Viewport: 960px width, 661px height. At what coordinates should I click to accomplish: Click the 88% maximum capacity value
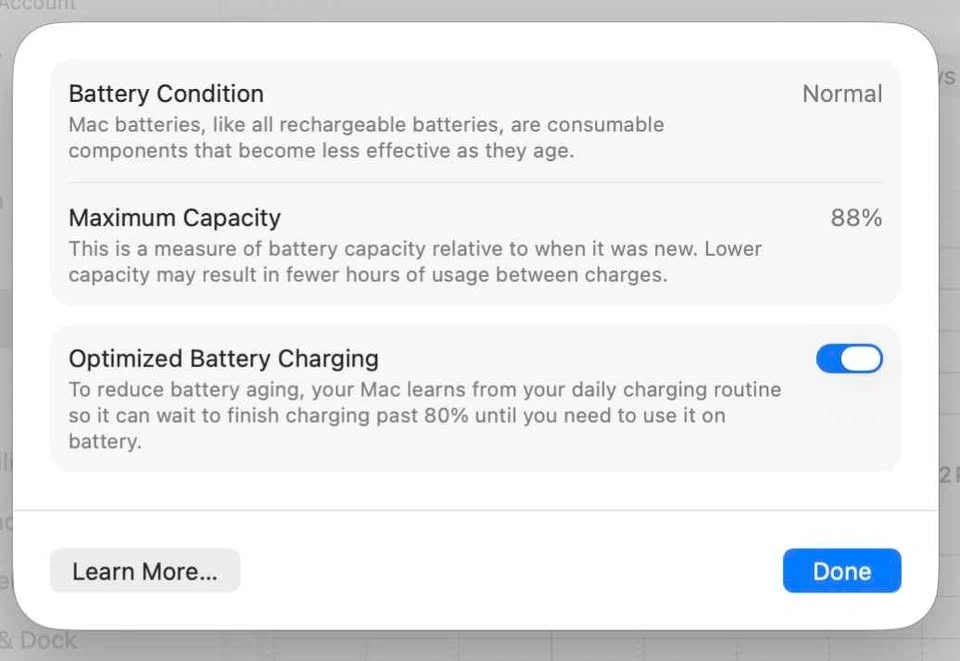click(x=856, y=218)
